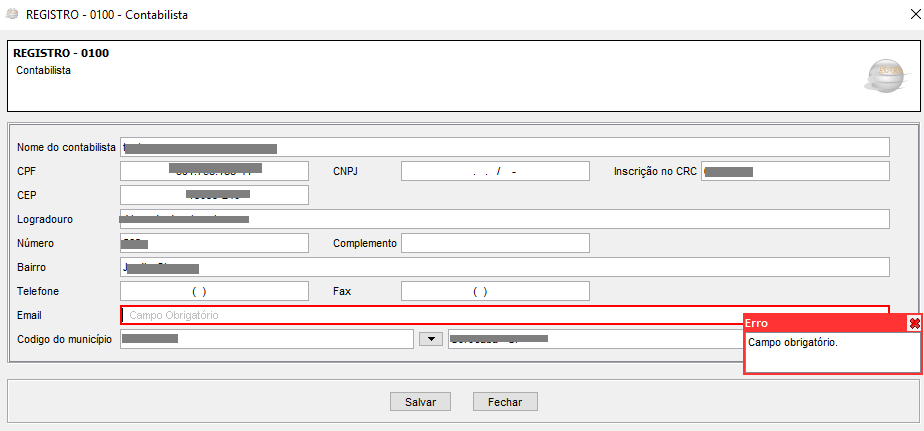The image size is (924, 431).
Task: Focus the Inscrição no CRC field
Action: pyautogui.click(x=795, y=171)
